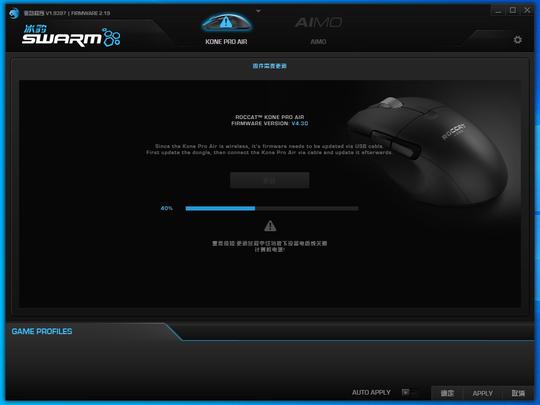The image size is (540, 405).
Task: Click the greyed-out update button above the progress bar
Action: click(270, 180)
